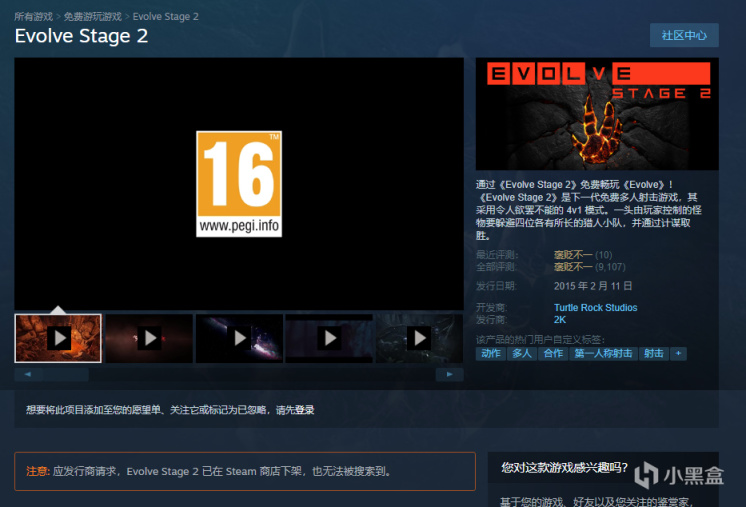Play the second dark red trailer thumbnail
The image size is (746, 507).
pyautogui.click(x=149, y=338)
